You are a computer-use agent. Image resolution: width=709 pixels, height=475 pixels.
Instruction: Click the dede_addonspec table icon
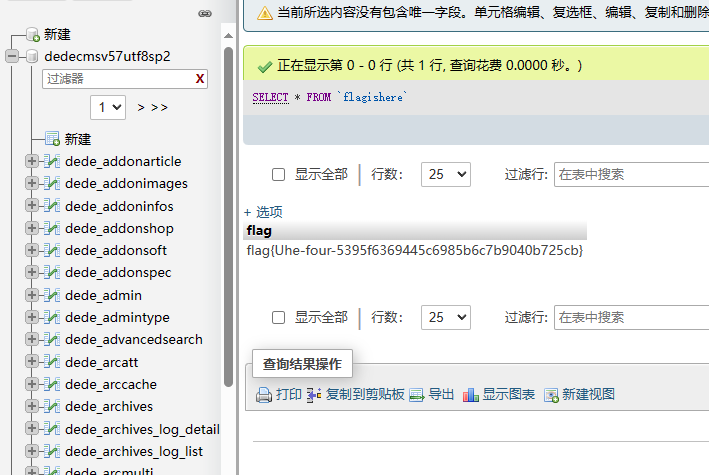tap(52, 272)
